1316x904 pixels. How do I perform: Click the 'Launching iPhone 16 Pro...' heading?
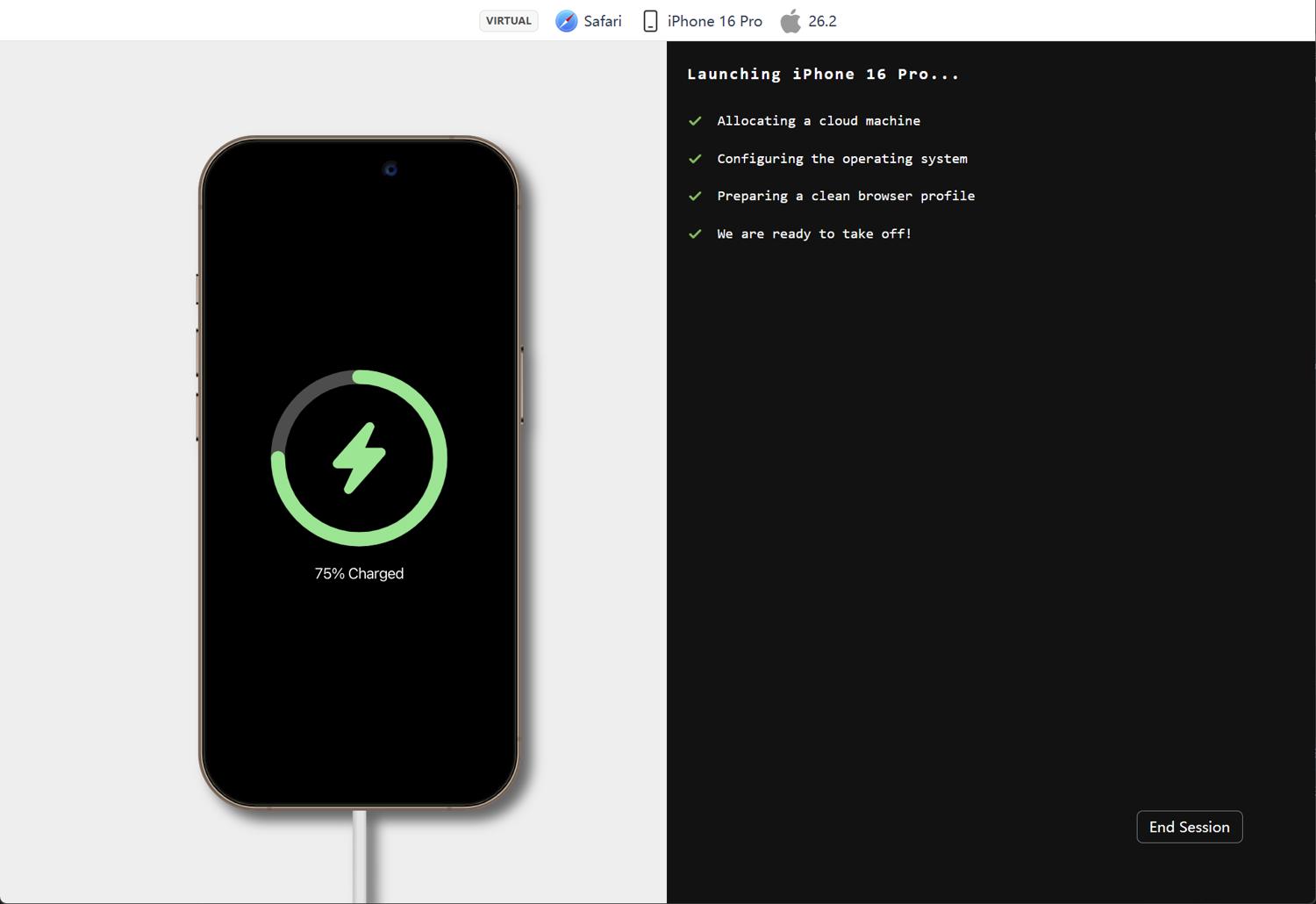point(823,75)
